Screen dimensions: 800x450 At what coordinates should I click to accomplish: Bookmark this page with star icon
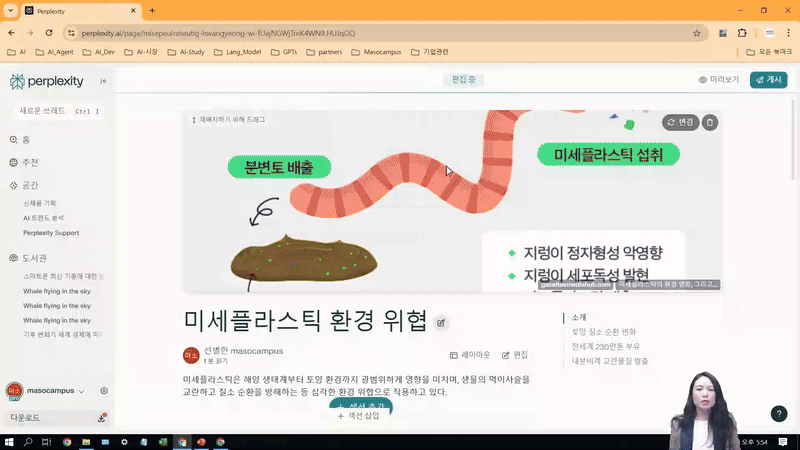(694, 32)
